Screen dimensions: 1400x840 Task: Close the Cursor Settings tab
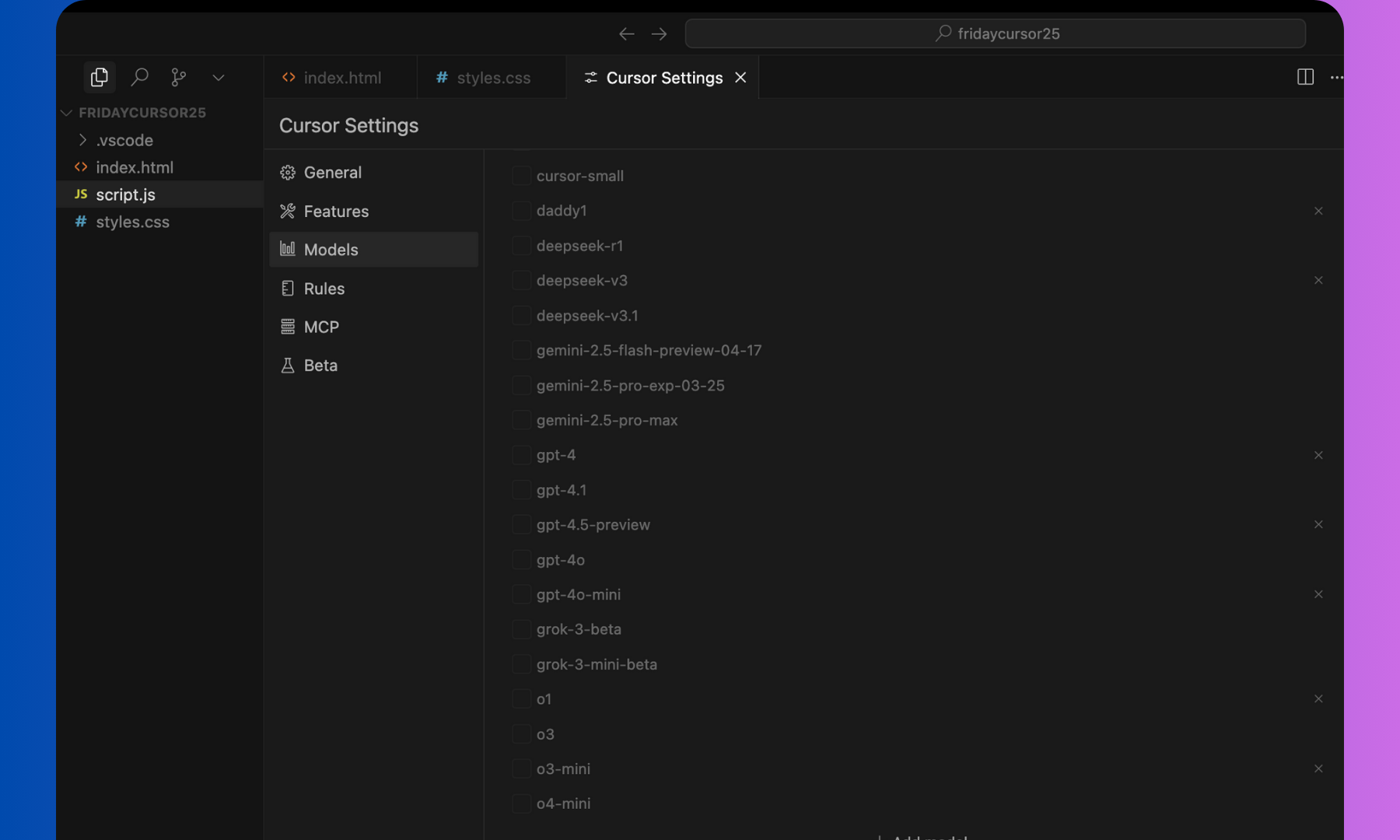point(740,78)
